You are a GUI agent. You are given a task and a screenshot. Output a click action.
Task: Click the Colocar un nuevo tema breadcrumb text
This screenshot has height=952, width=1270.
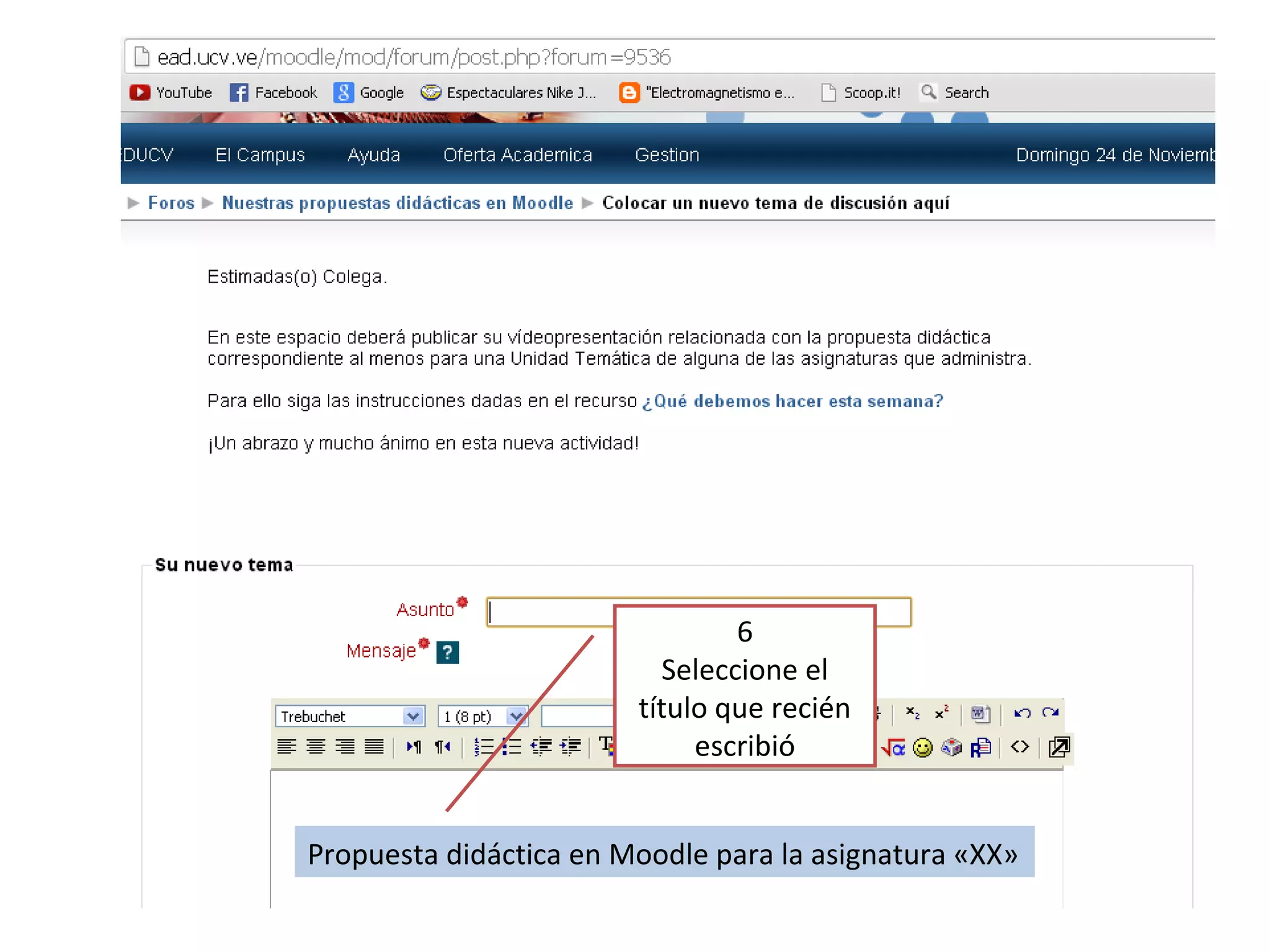pos(776,203)
